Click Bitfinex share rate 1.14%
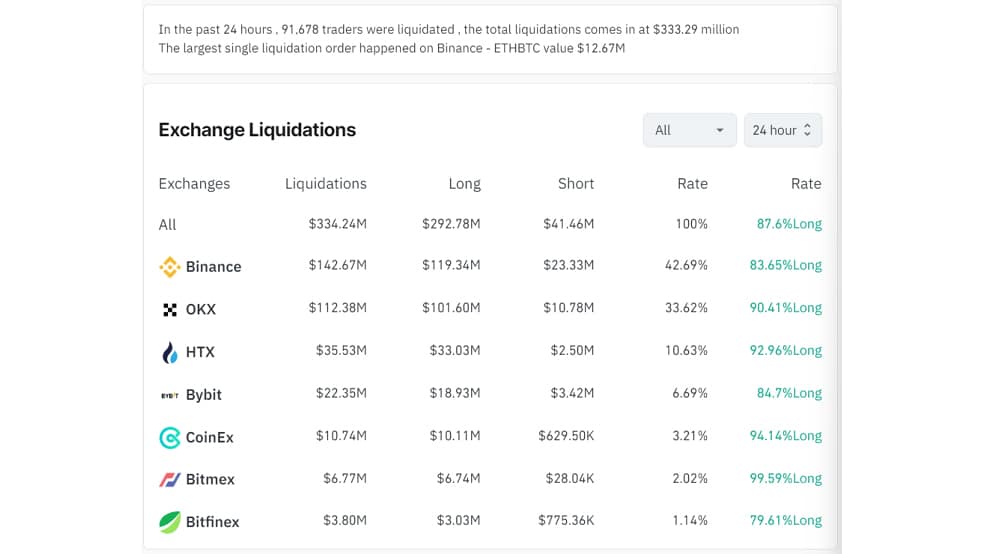984x554 pixels. [x=690, y=521]
